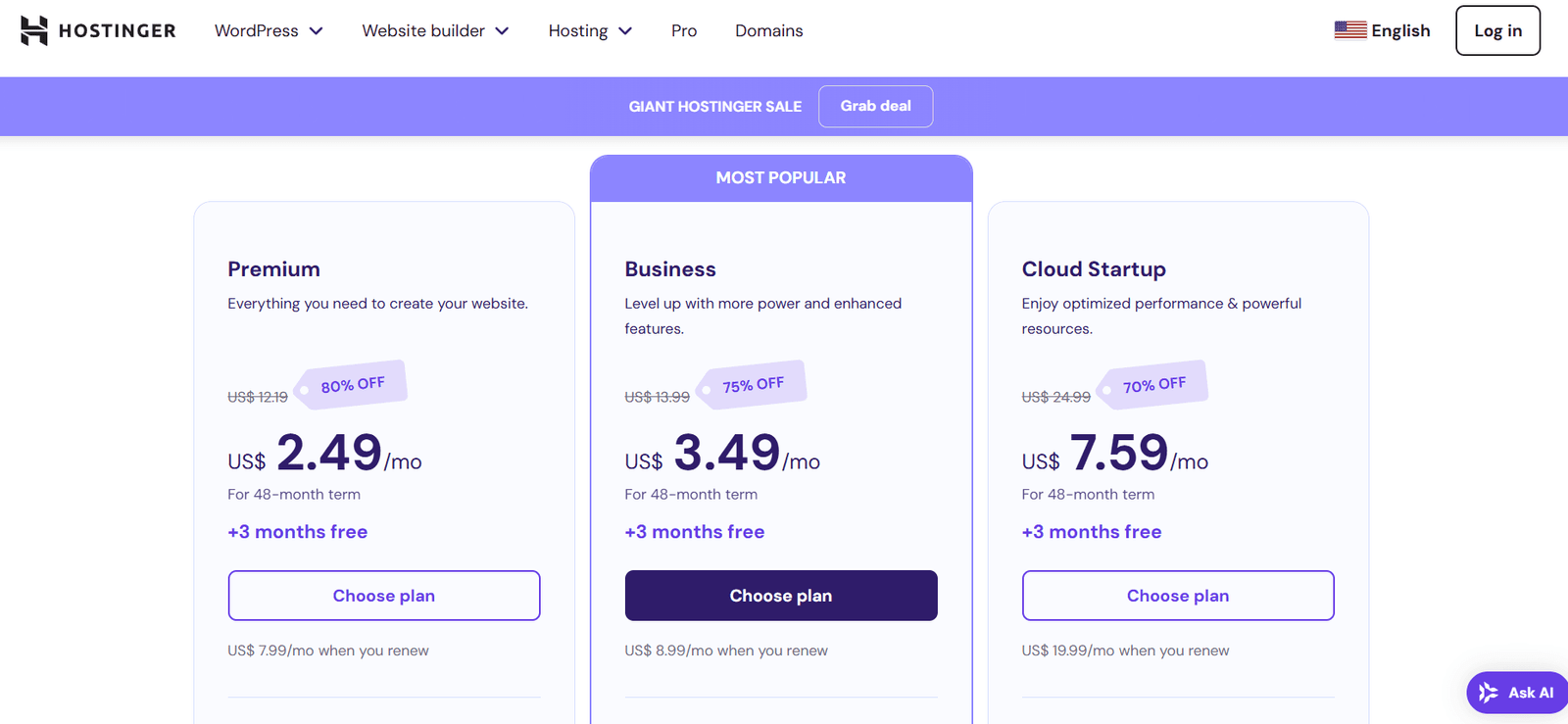Click the US flag language icon
Viewport: 1568px width, 724px height.
tap(1350, 30)
